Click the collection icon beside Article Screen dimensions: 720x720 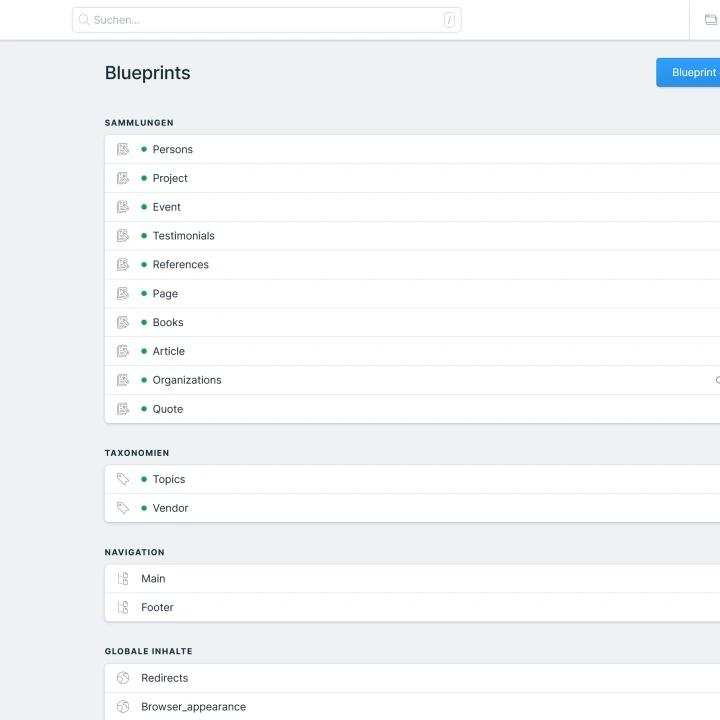point(123,351)
